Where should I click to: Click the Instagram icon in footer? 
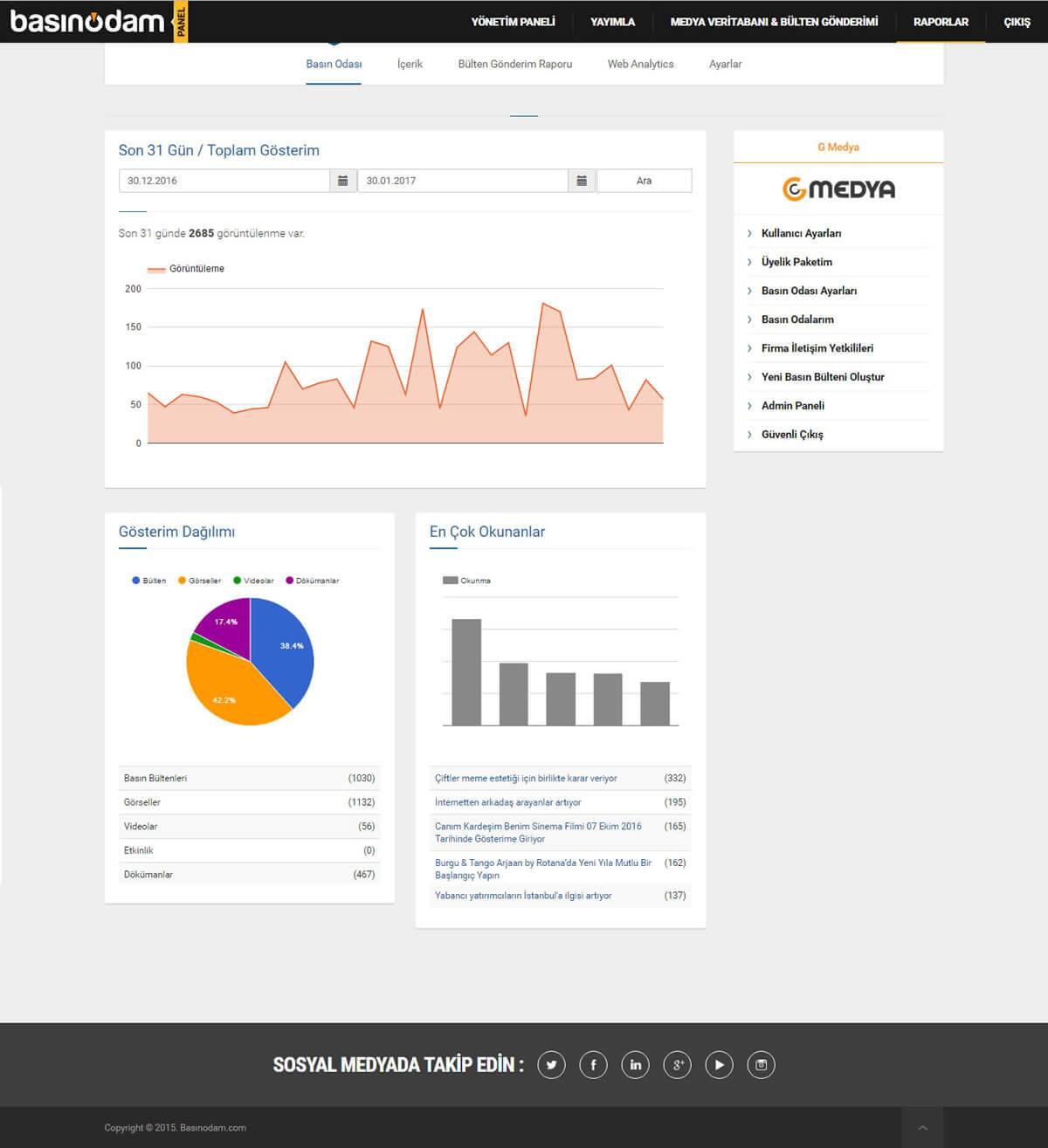[x=761, y=1065]
